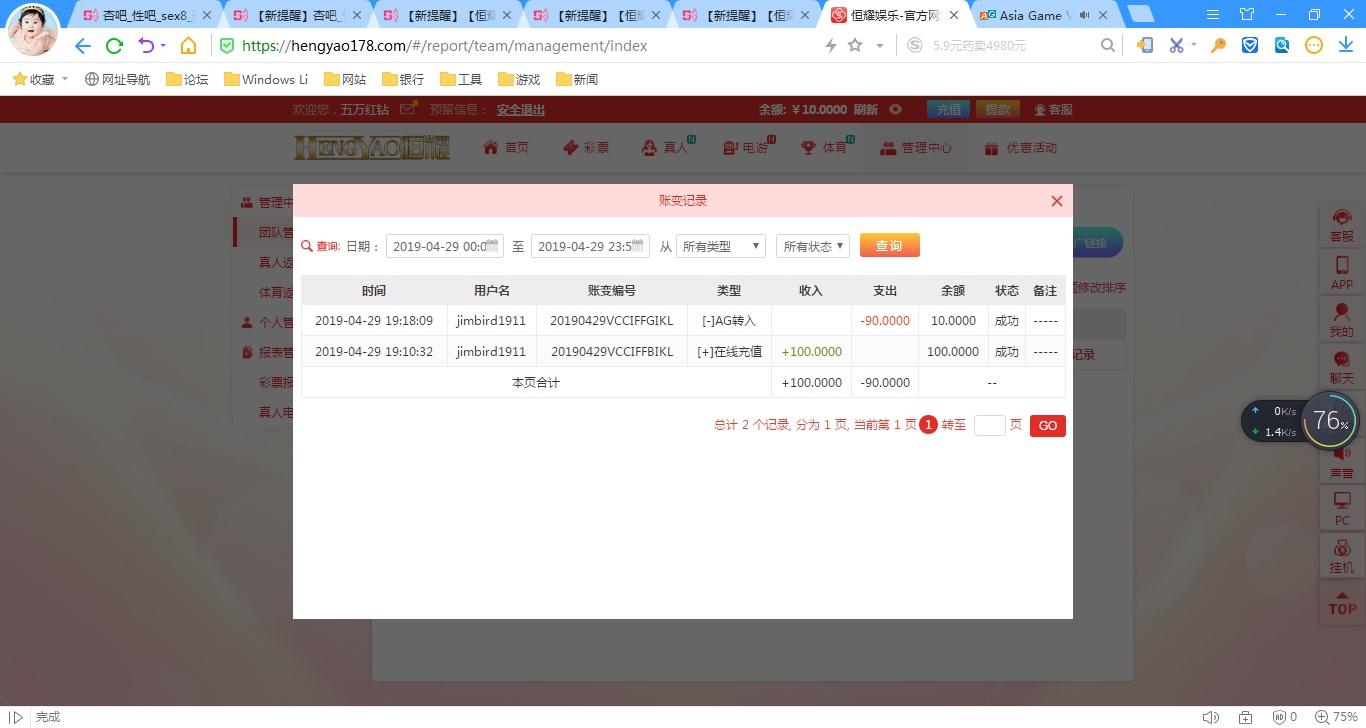Click the start date field 2019-04-29 00:0
Image resolution: width=1366 pixels, height=728 pixels.
[445, 246]
